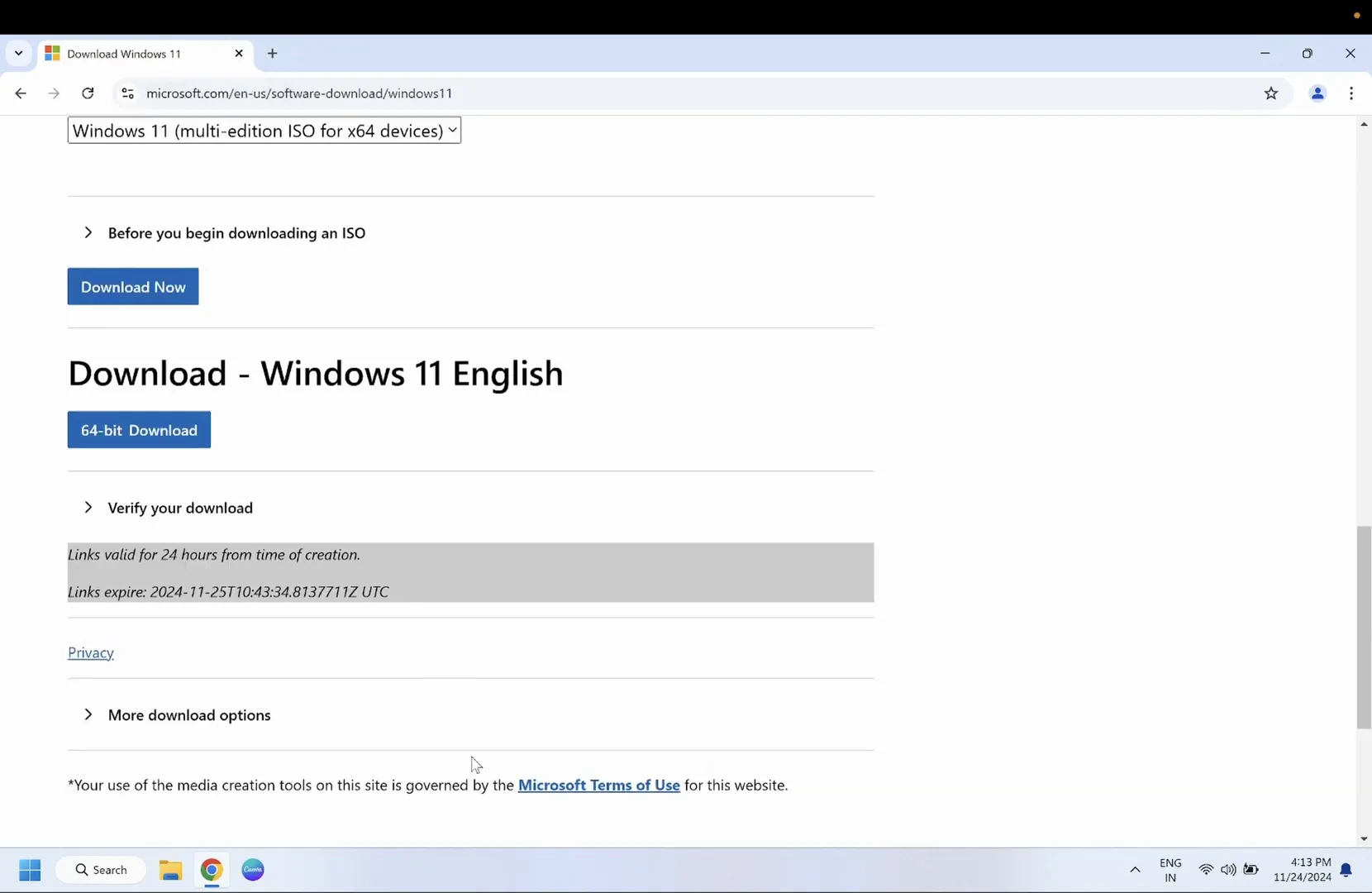1372x893 pixels.
Task: Open the Canva app in taskbar
Action: coord(253,870)
